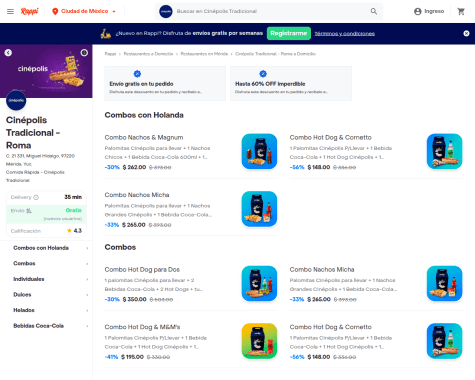
Task: Expand chevron next to Combos category
Action: click(87, 264)
